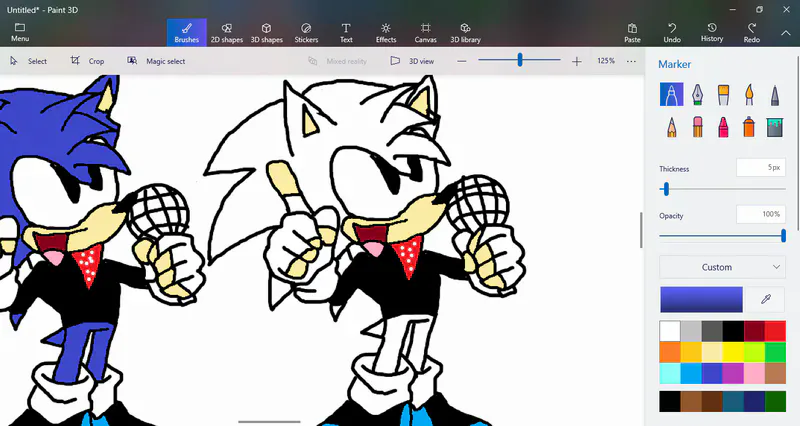Click the Undo button

[x=672, y=33]
